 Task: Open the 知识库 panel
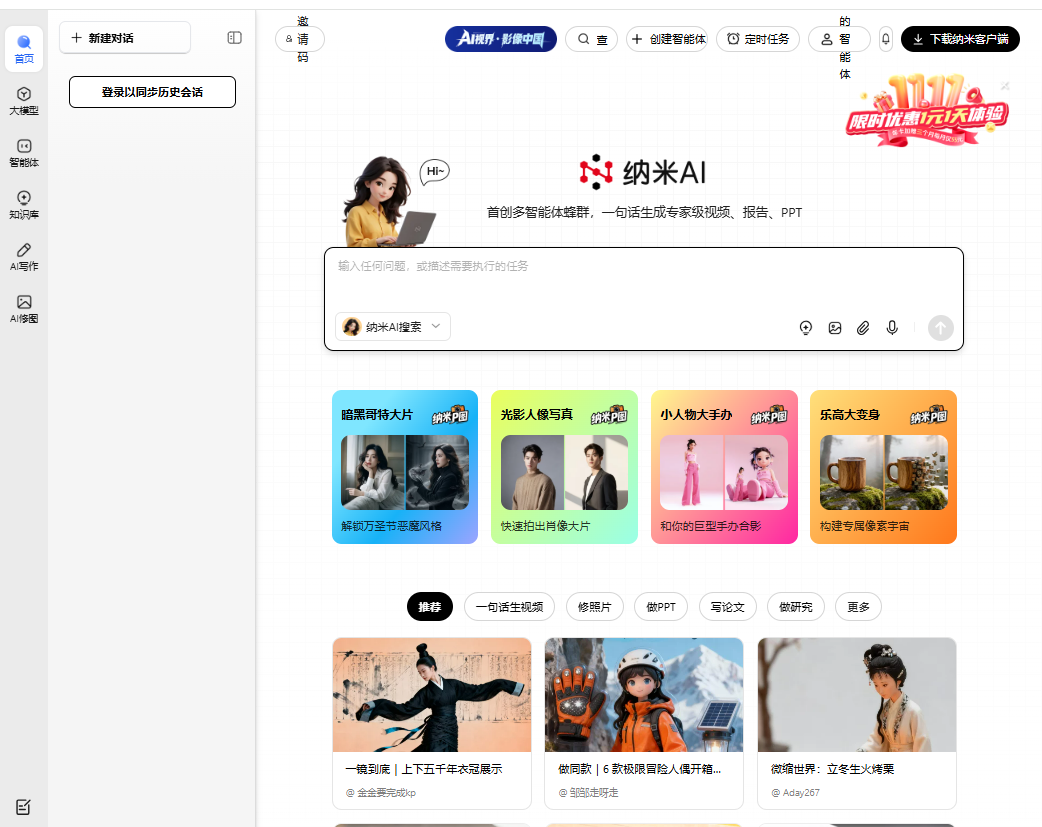pyautogui.click(x=23, y=205)
